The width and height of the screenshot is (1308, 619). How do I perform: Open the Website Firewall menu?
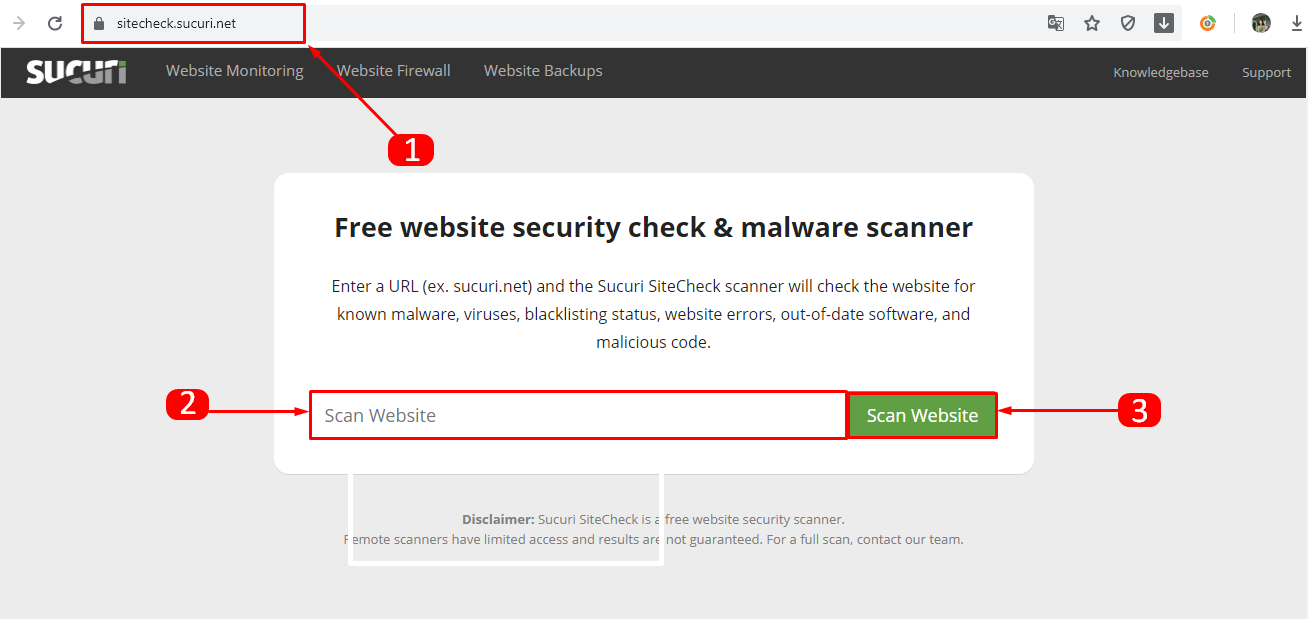tap(393, 70)
